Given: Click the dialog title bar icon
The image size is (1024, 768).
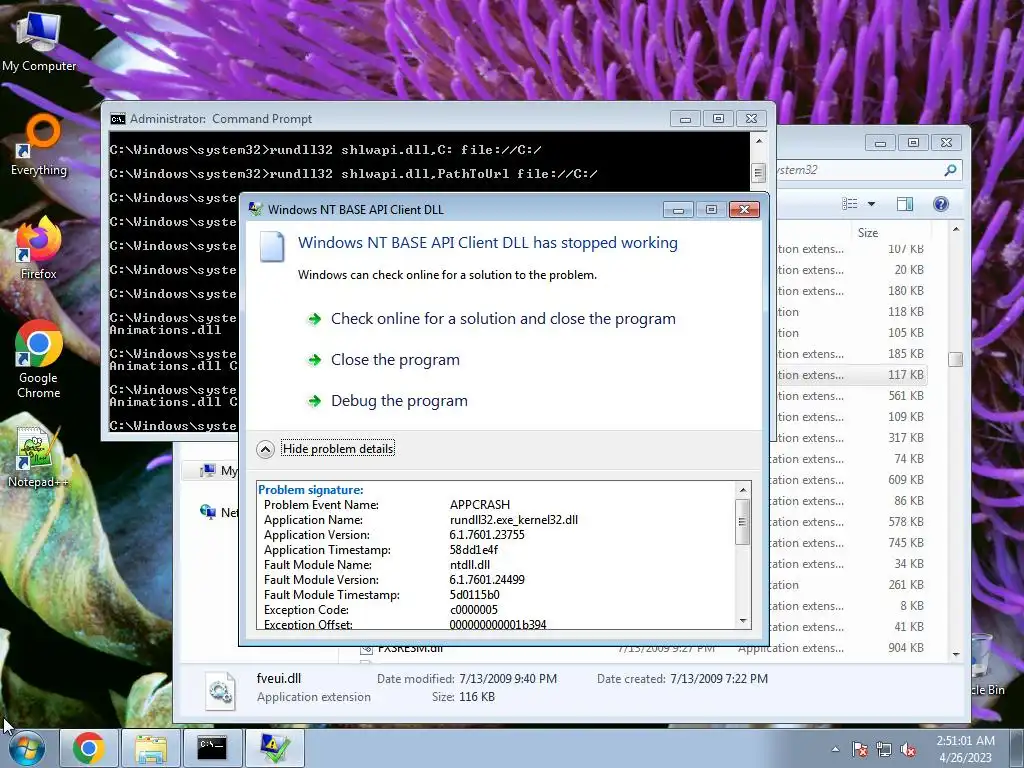Looking at the screenshot, I should pos(256,209).
